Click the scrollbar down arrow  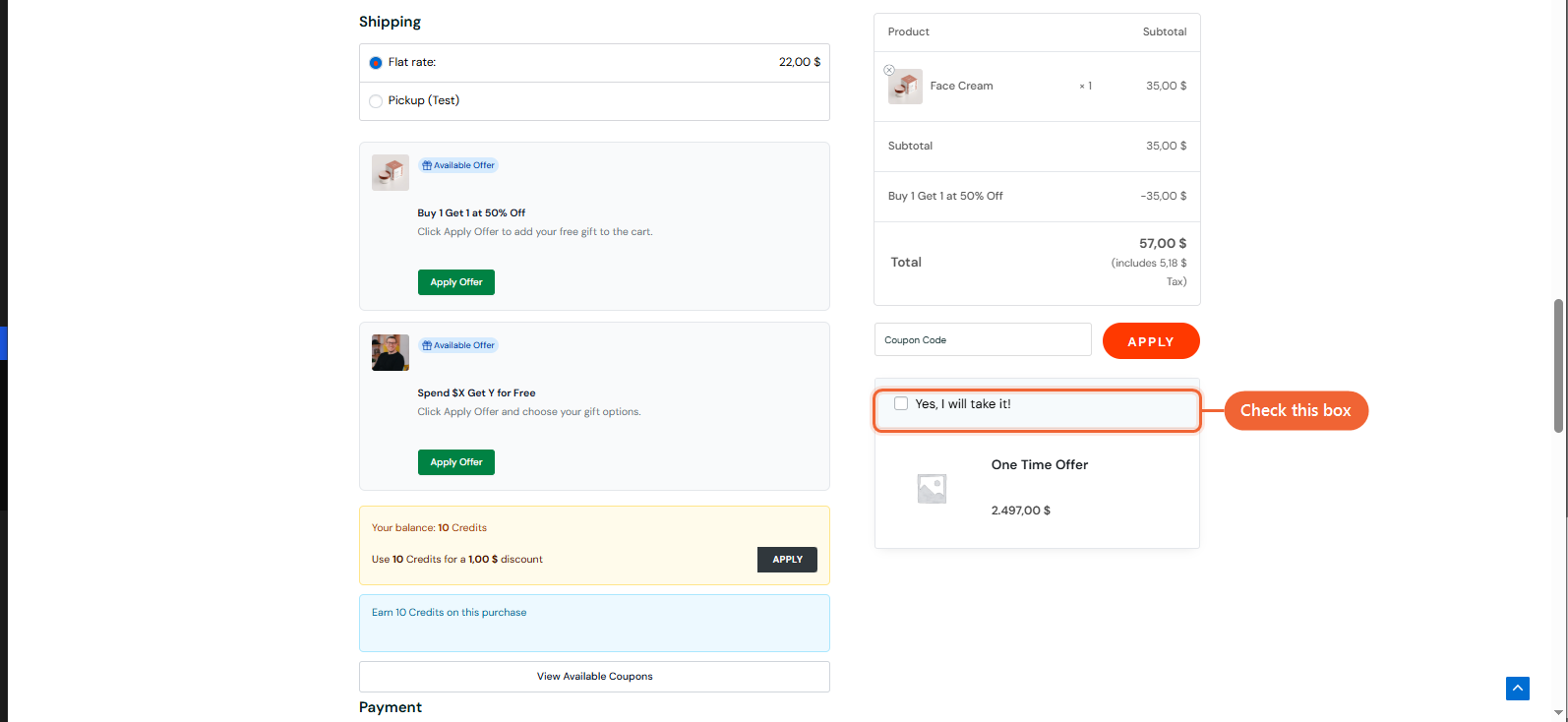click(x=1558, y=713)
